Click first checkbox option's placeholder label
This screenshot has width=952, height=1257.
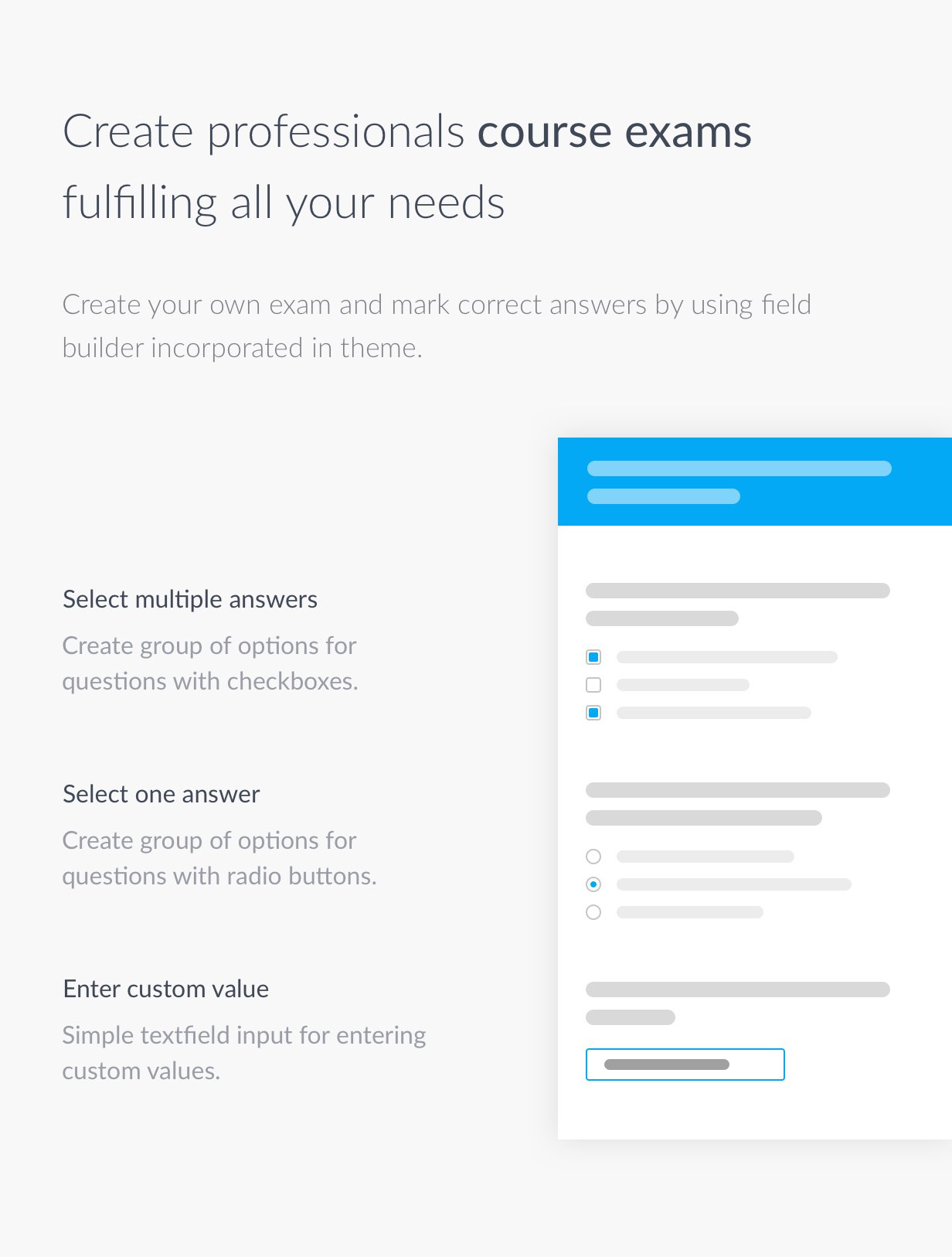click(x=727, y=657)
